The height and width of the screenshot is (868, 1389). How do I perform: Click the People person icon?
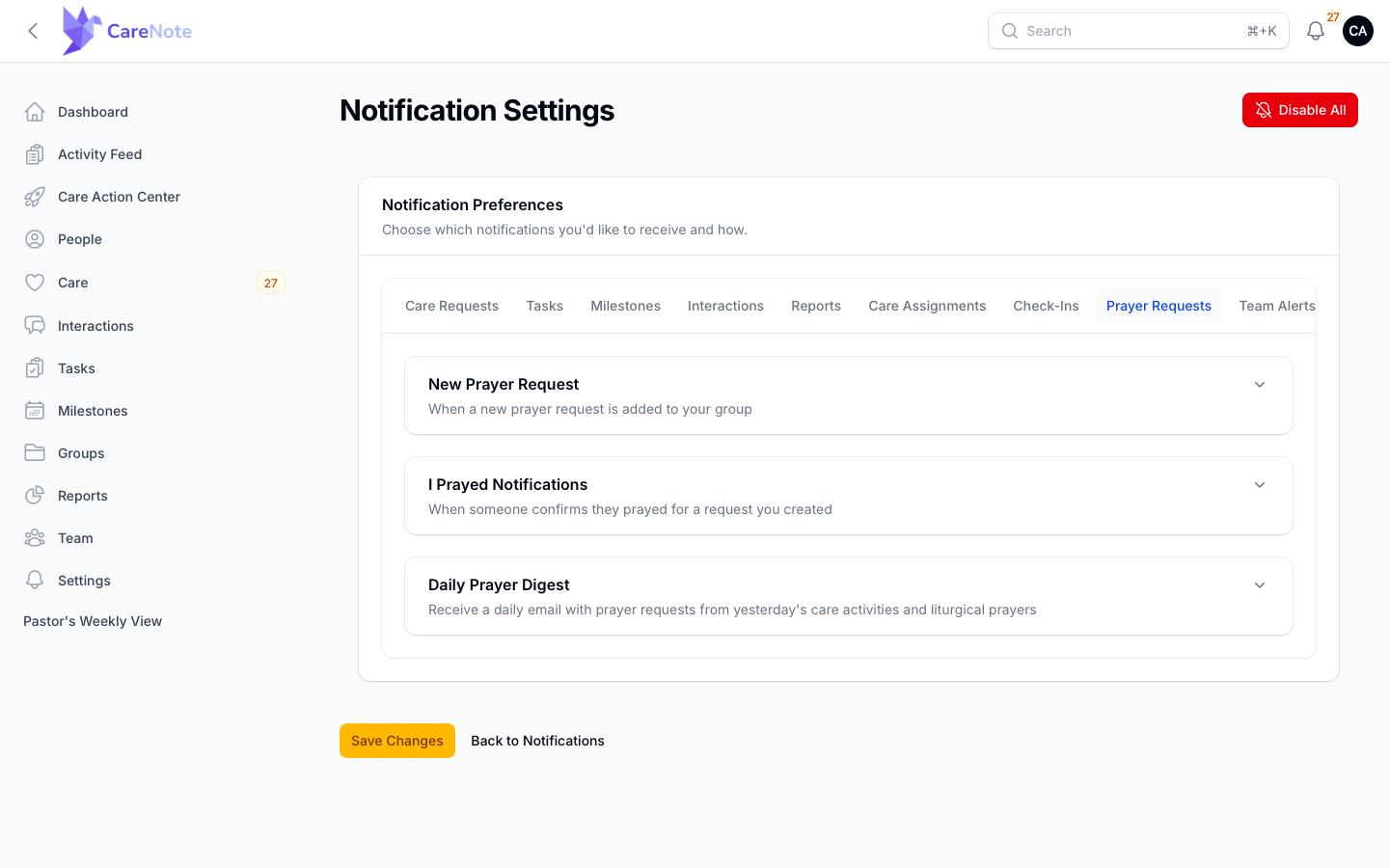[x=35, y=239]
